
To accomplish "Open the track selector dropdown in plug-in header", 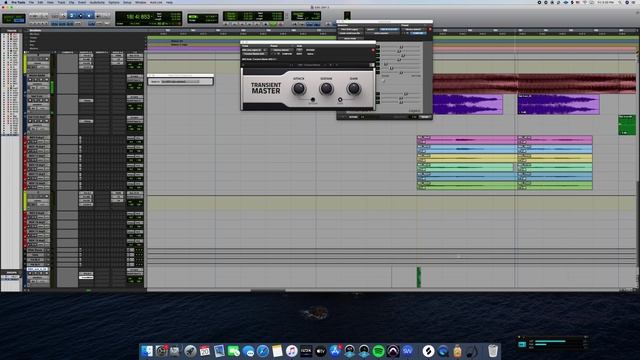I will pos(254,50).
